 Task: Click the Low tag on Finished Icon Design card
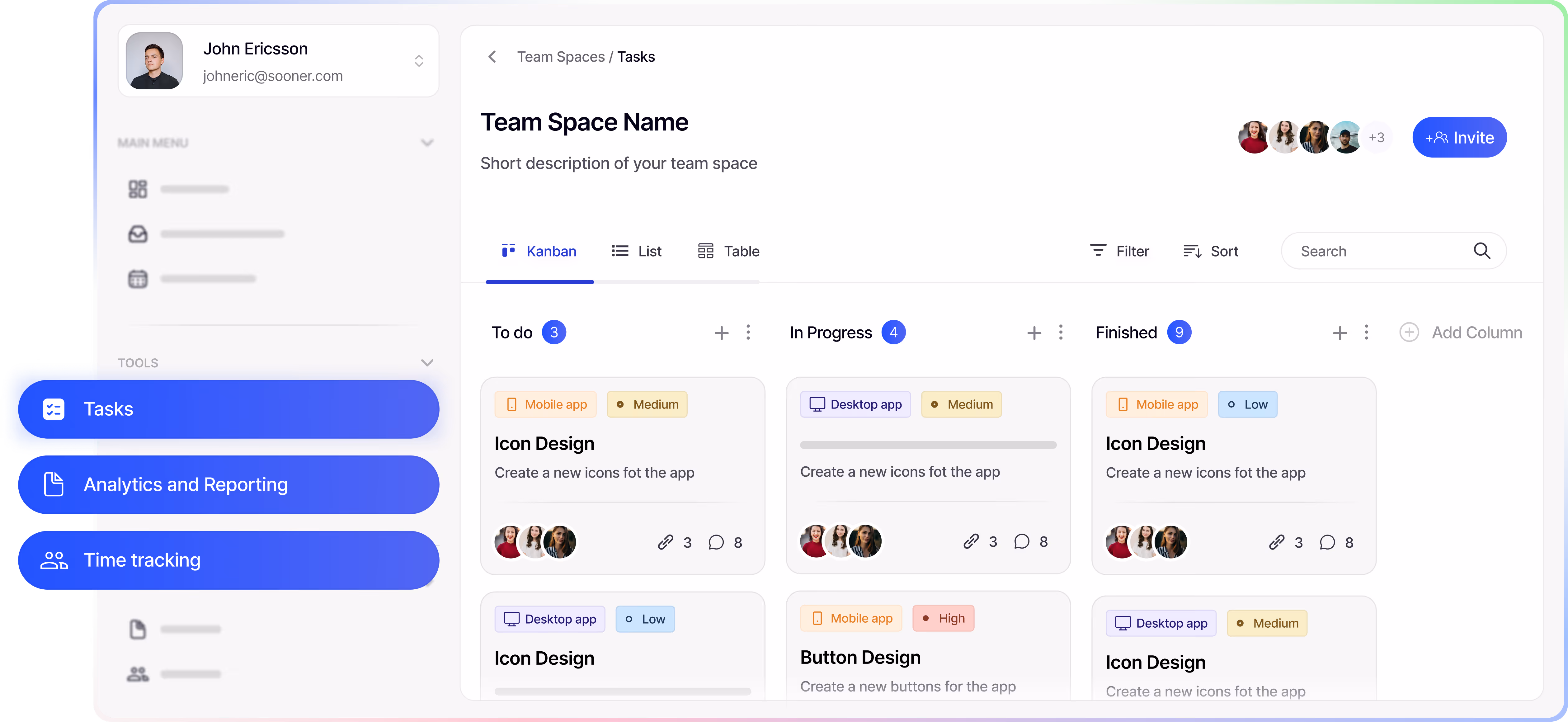click(1248, 404)
